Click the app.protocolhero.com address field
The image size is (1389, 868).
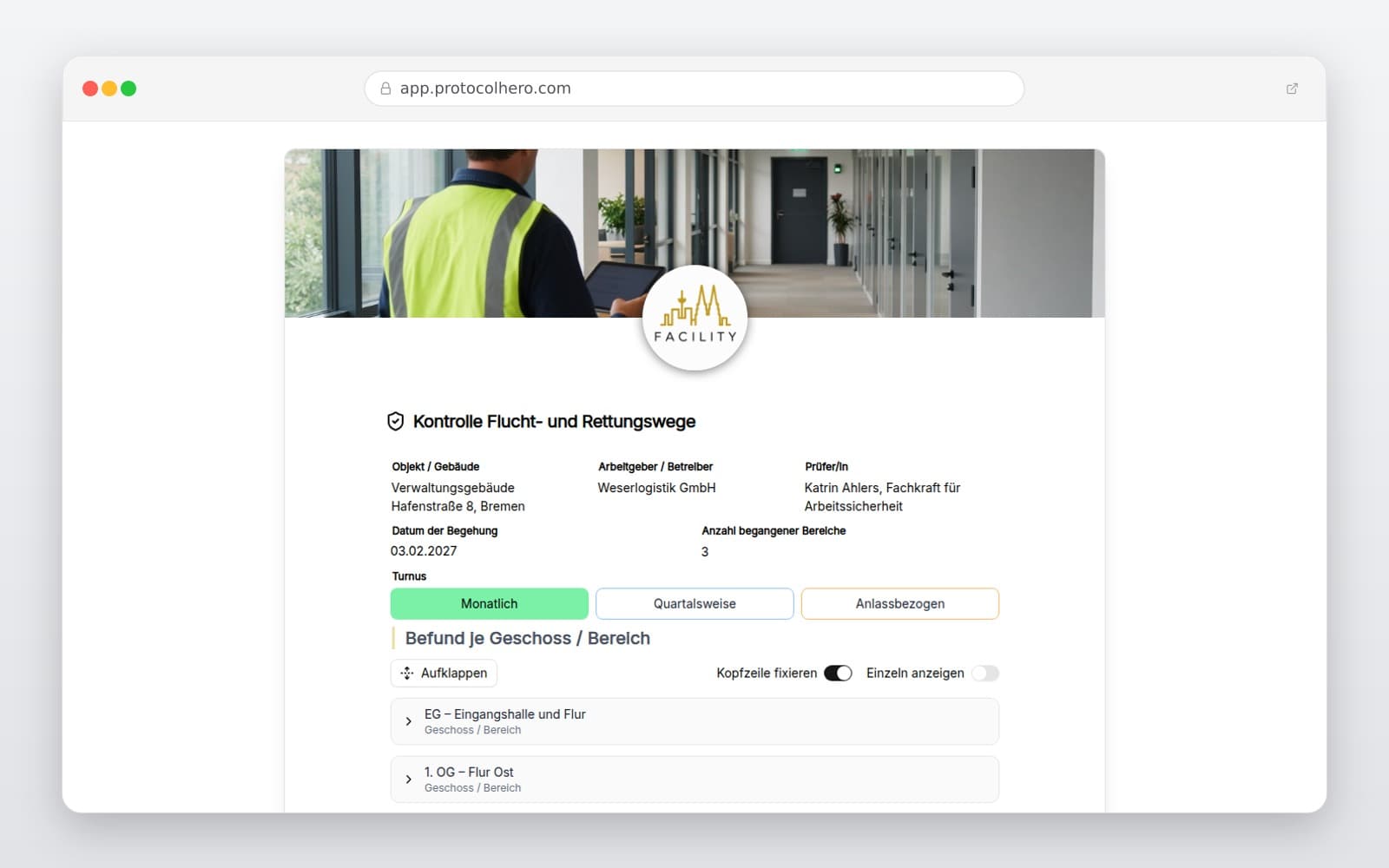coord(694,89)
